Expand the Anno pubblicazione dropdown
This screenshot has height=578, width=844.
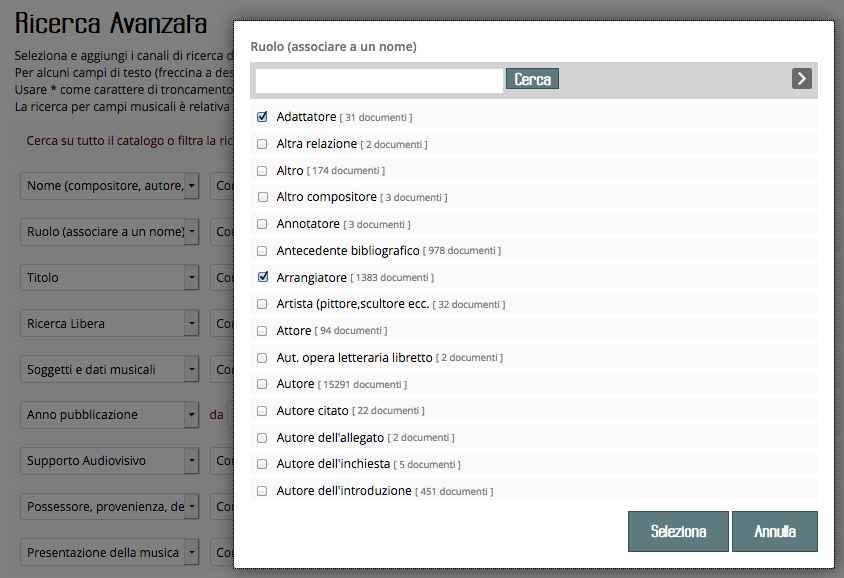192,415
